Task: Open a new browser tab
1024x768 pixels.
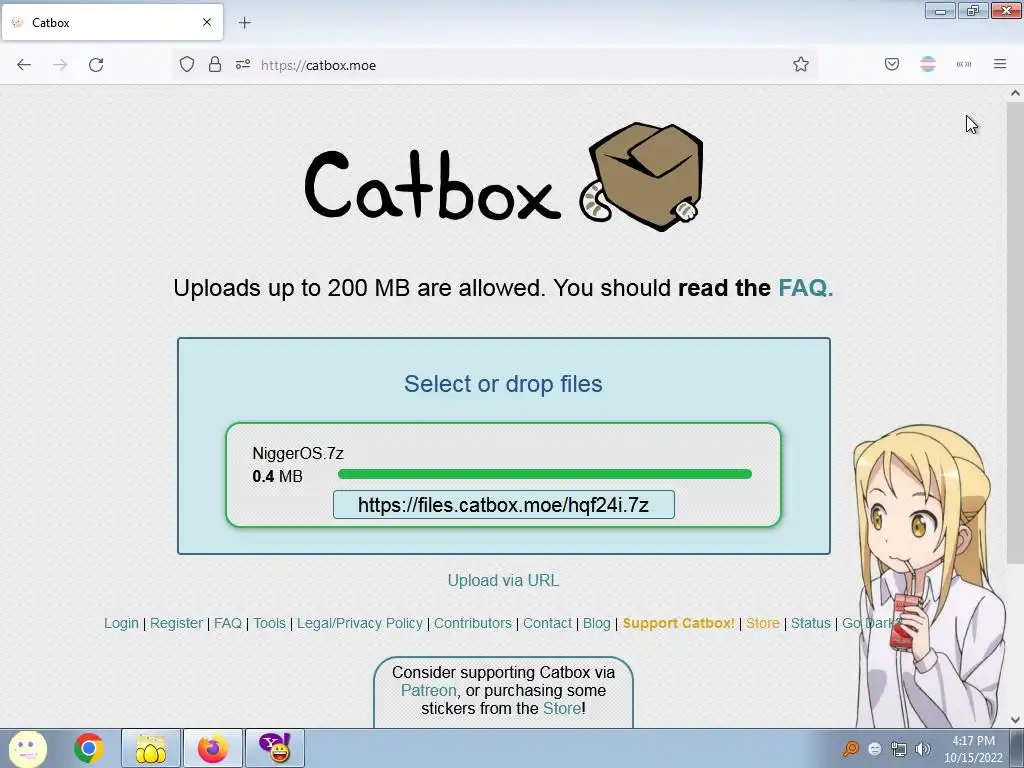Action: click(x=244, y=23)
